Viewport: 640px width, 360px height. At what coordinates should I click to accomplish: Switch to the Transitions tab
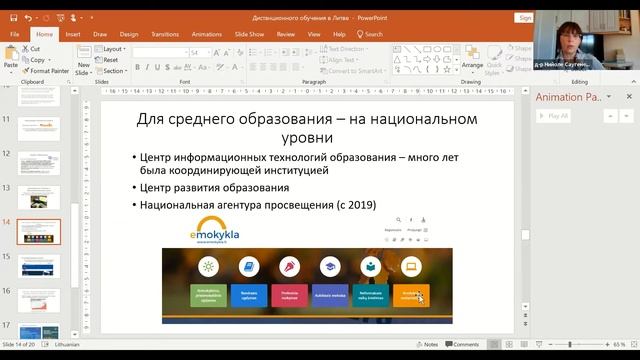point(165,34)
